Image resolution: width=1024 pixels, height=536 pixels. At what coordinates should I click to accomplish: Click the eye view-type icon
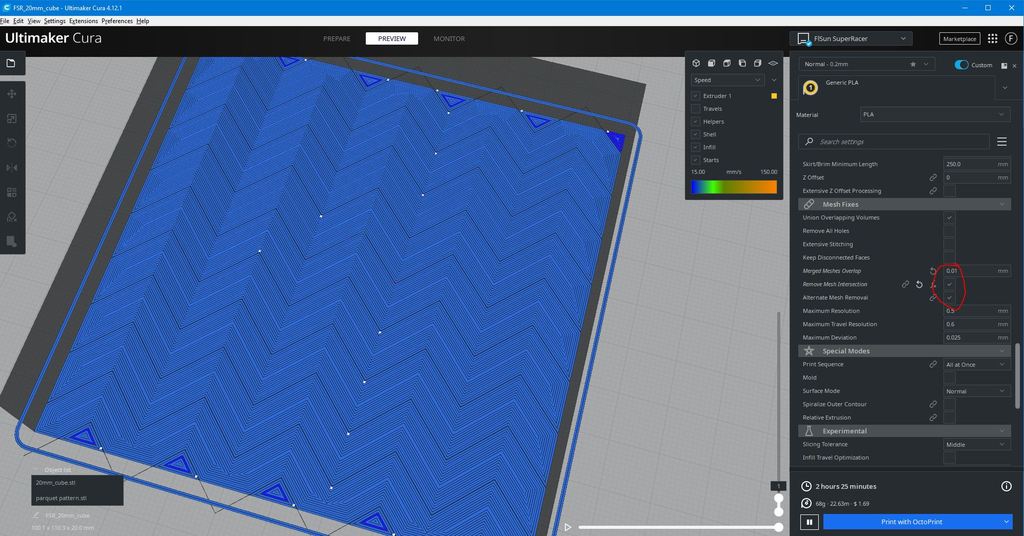click(773, 63)
